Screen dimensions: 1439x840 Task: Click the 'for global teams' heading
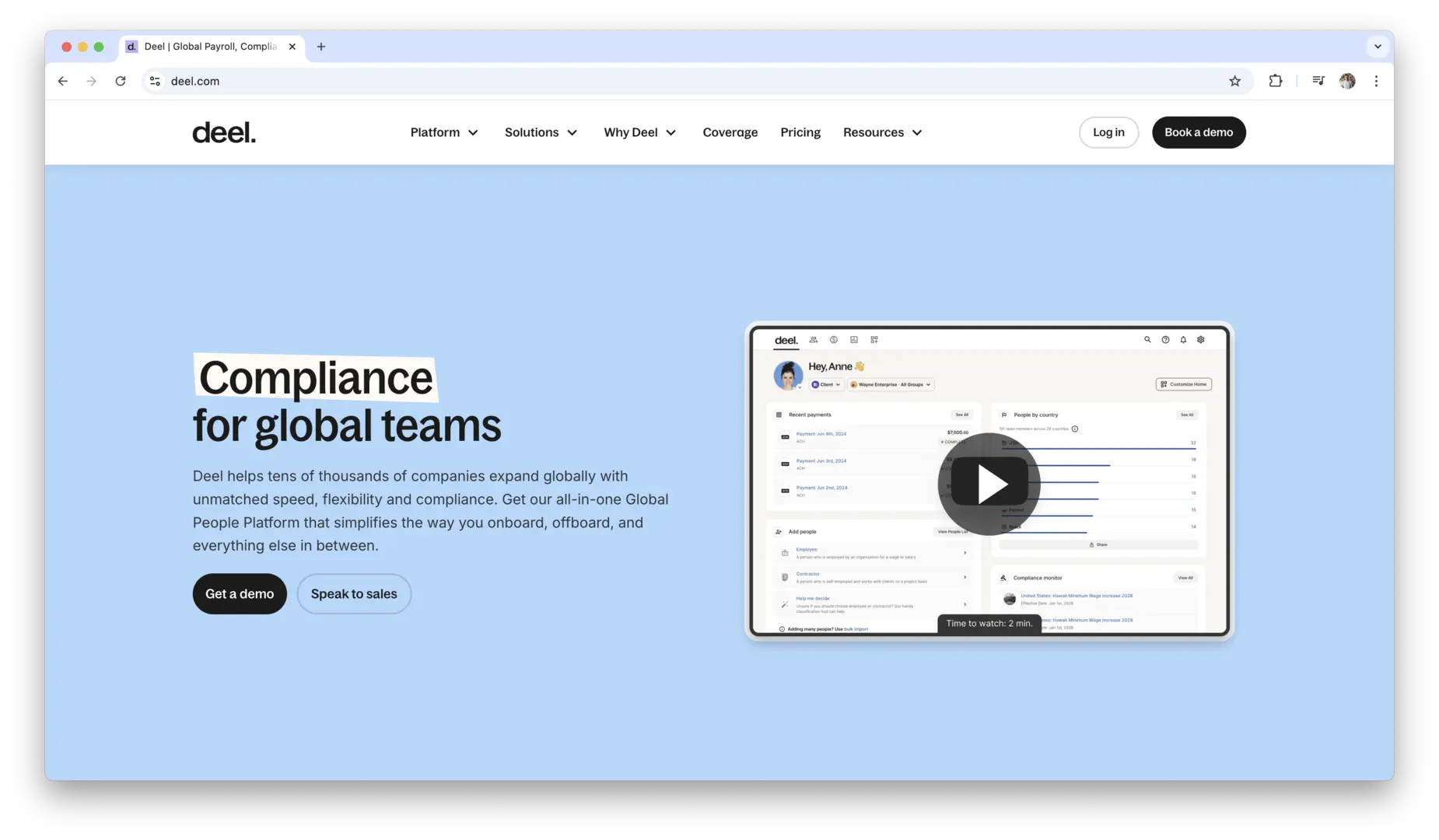347,426
